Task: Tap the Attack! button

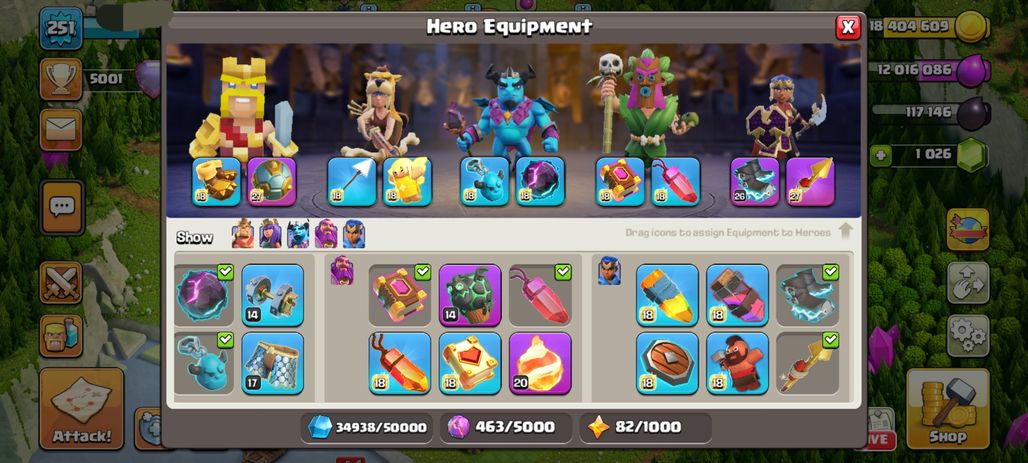Action: (82, 409)
